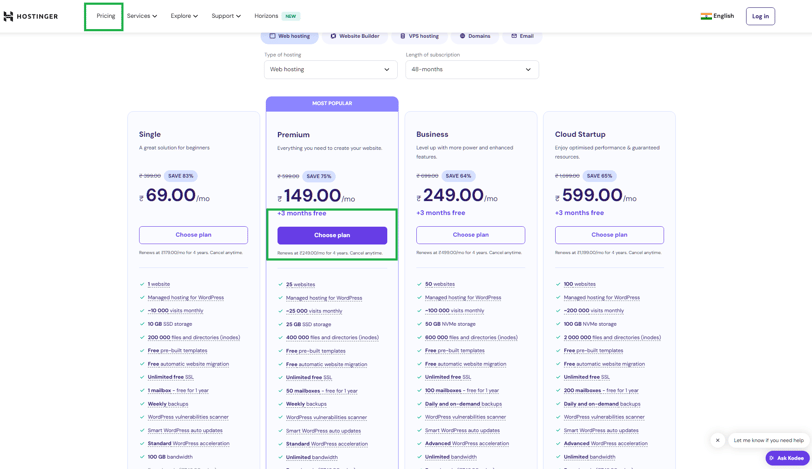Click the checkmark beside Premium's 25 websites

280,285
